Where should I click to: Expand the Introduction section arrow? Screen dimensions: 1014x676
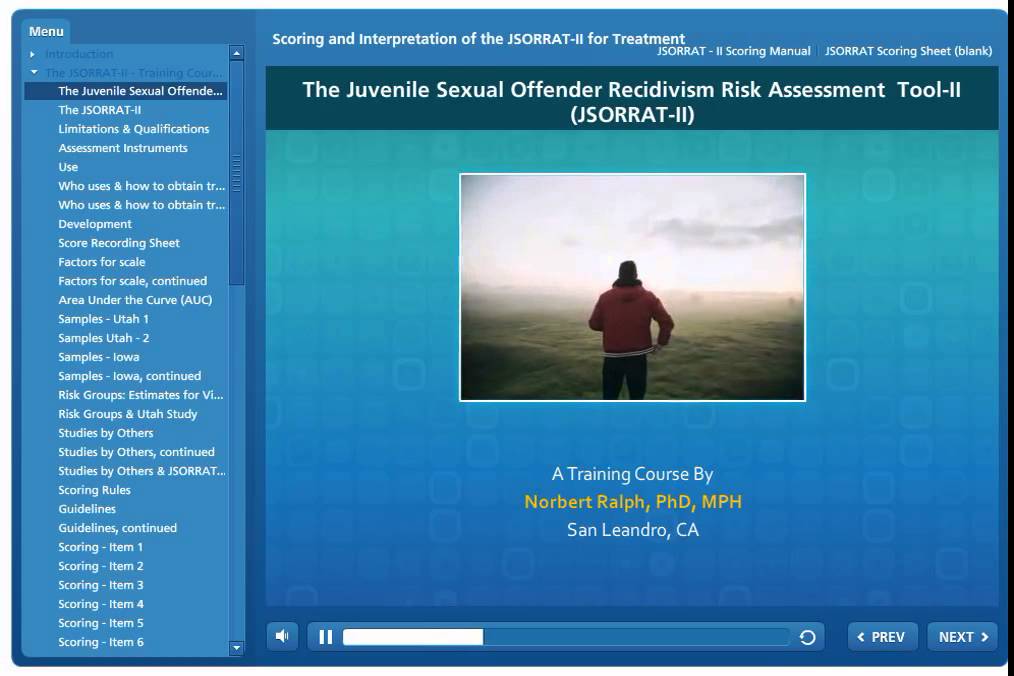coord(32,54)
